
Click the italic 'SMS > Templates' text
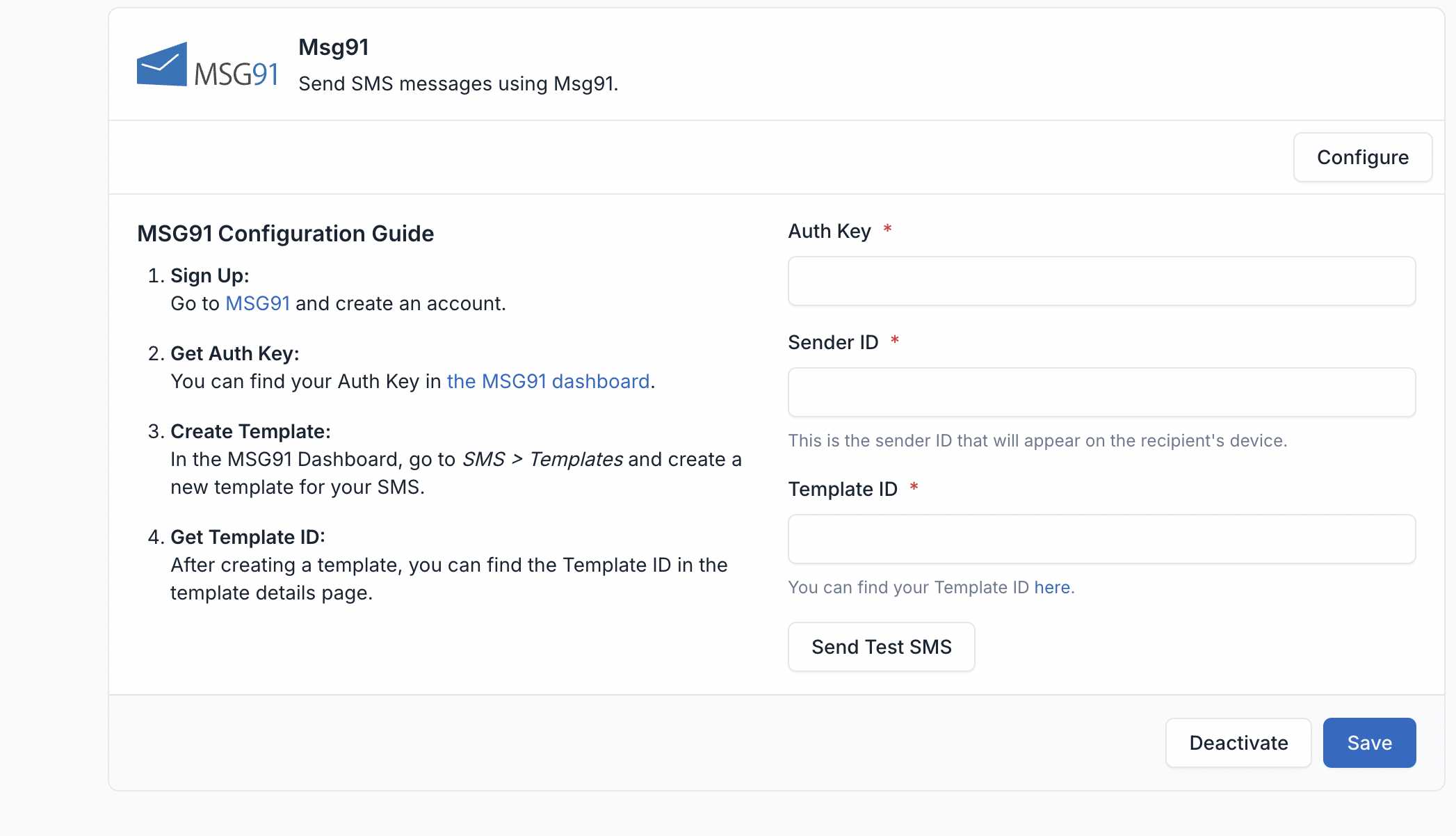tap(542, 459)
